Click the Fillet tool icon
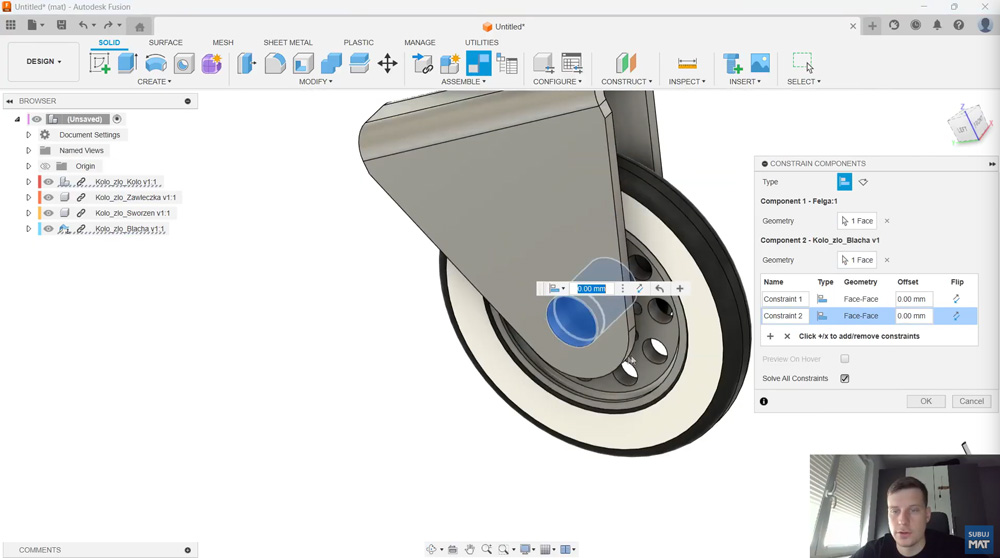This screenshot has width=1000, height=558. tap(275, 64)
